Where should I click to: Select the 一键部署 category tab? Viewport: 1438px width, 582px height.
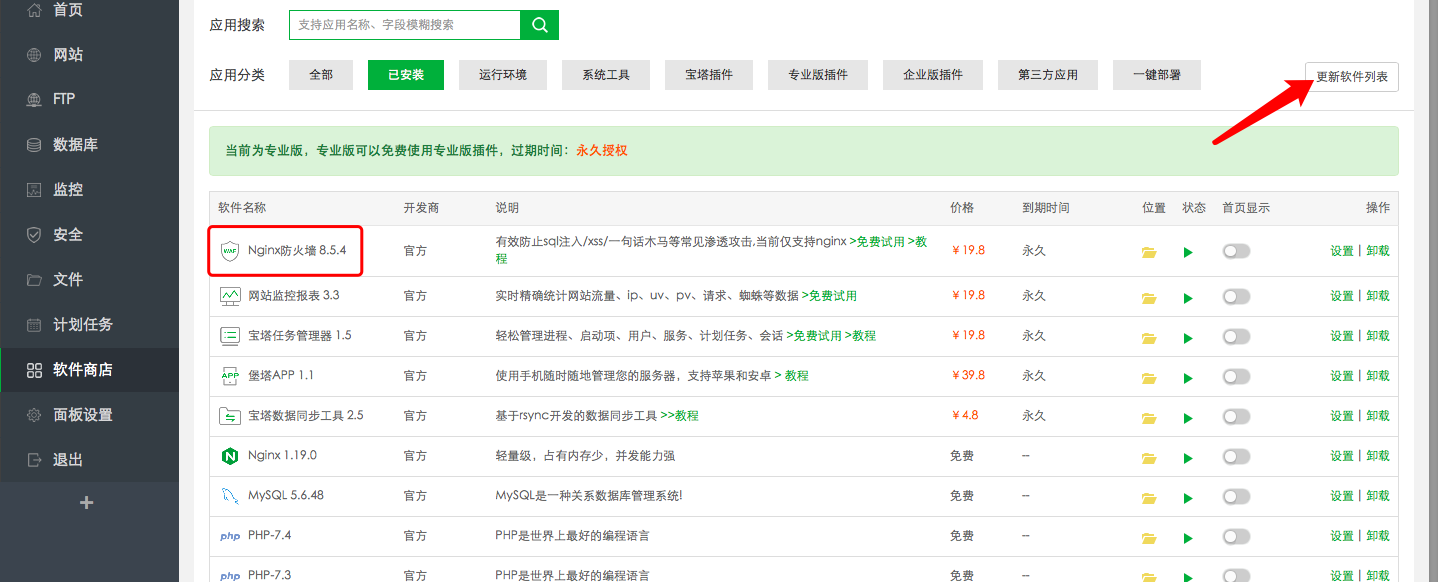point(1157,75)
